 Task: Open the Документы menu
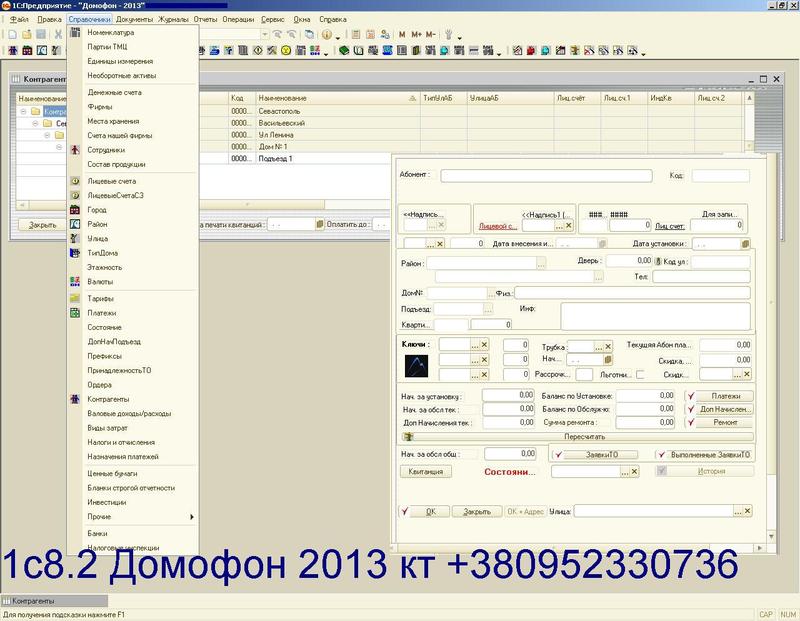click(x=134, y=20)
